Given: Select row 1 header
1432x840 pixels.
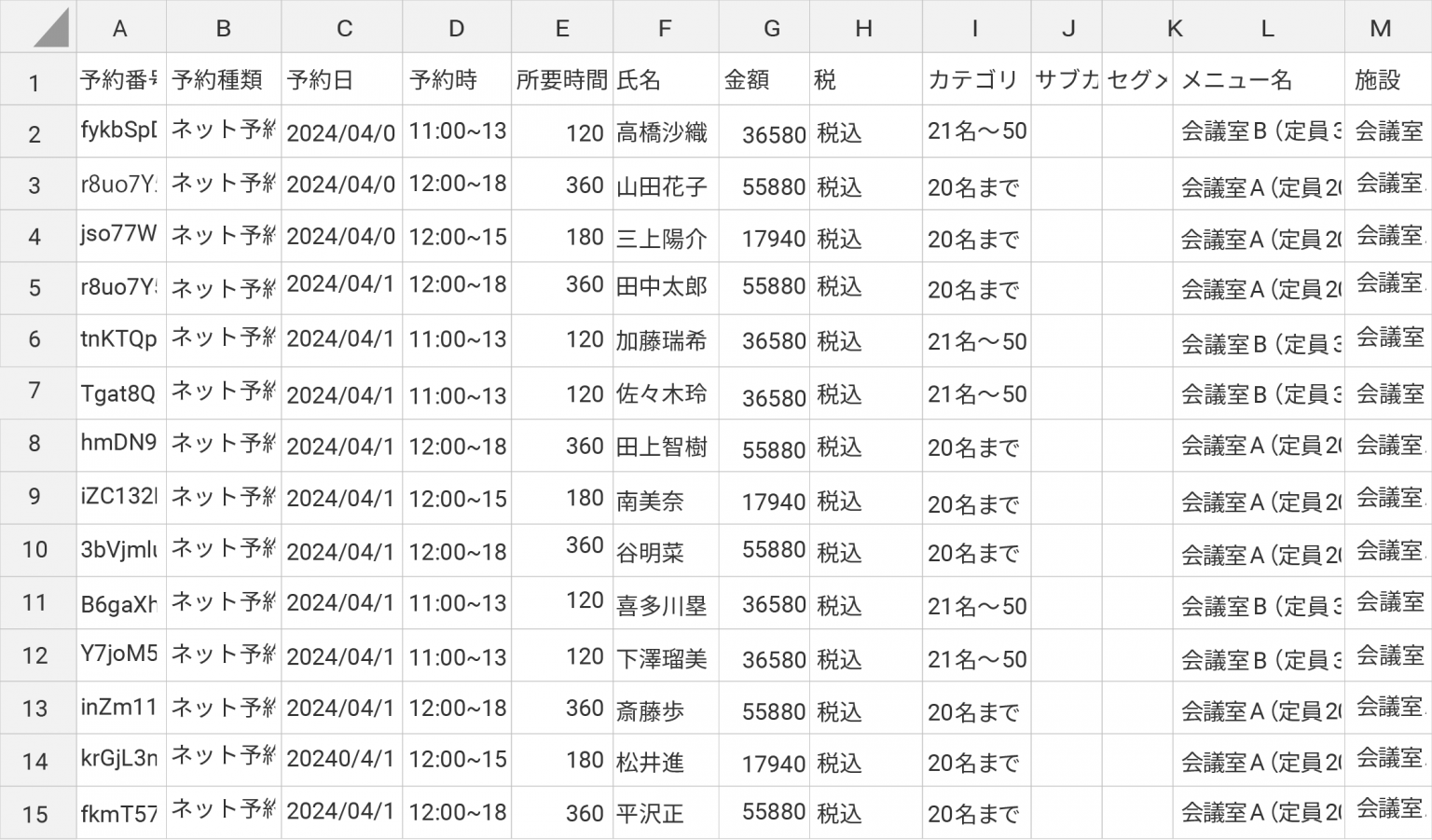Looking at the screenshot, I should (x=34, y=79).
